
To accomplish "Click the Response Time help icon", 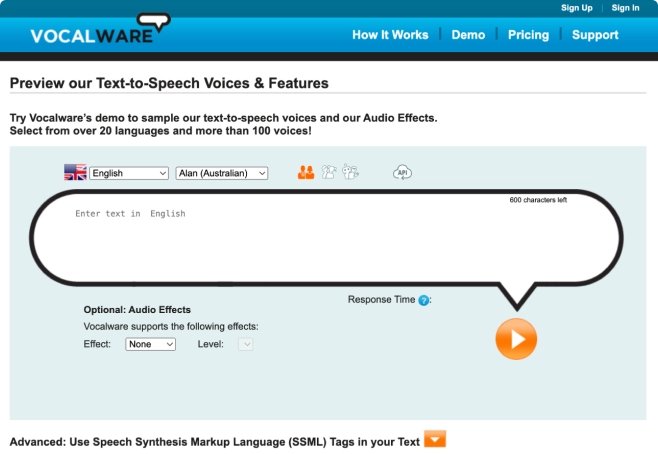I will 424,300.
